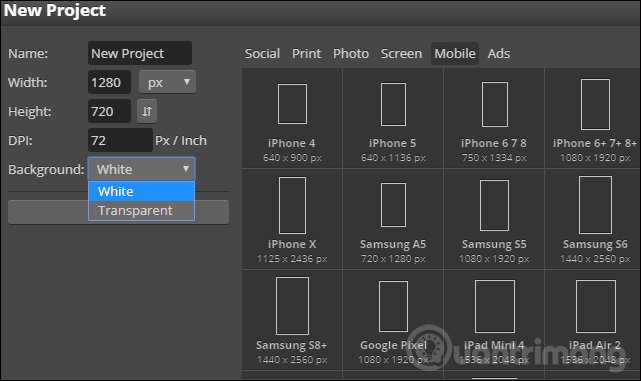The height and width of the screenshot is (381, 641).
Task: Choose the iPad Air 2 template
Action: tap(593, 320)
